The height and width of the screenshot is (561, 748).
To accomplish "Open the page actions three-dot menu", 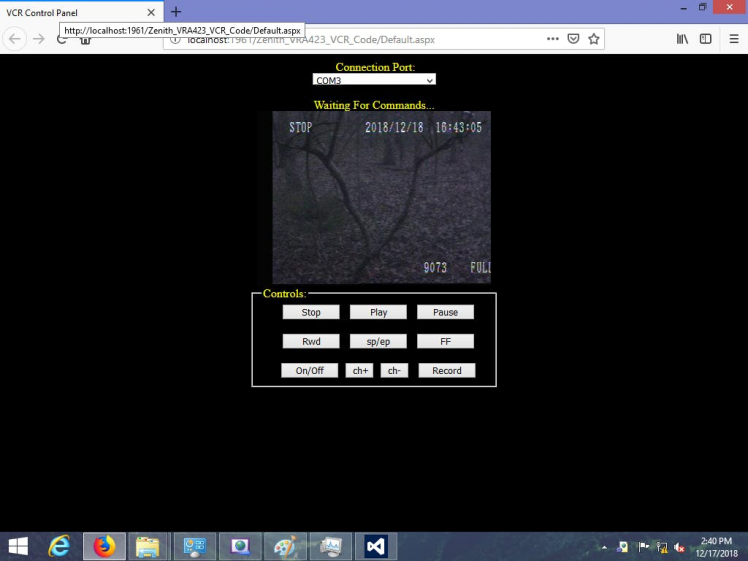I will pos(553,39).
